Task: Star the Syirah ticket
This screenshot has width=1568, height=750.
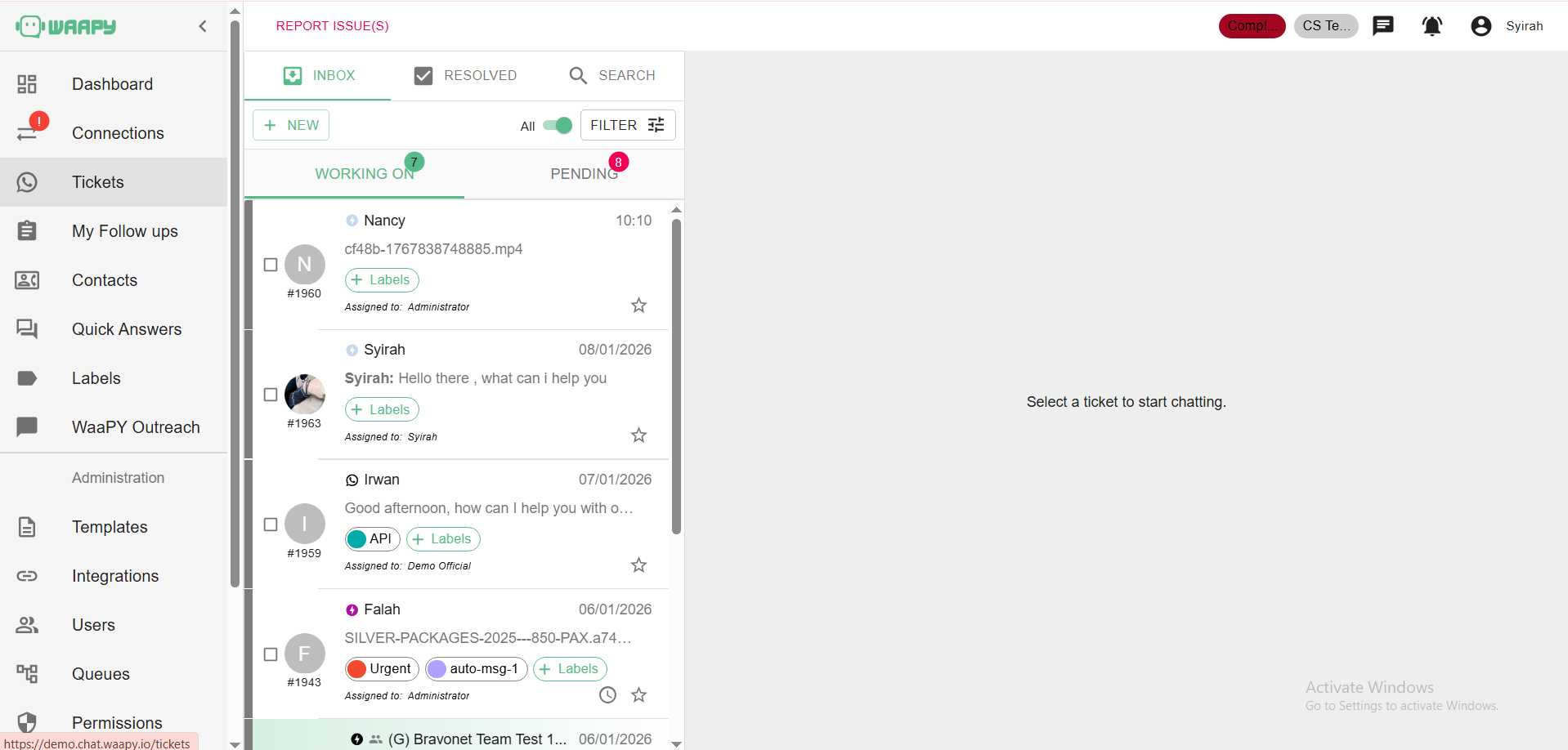Action: (639, 435)
